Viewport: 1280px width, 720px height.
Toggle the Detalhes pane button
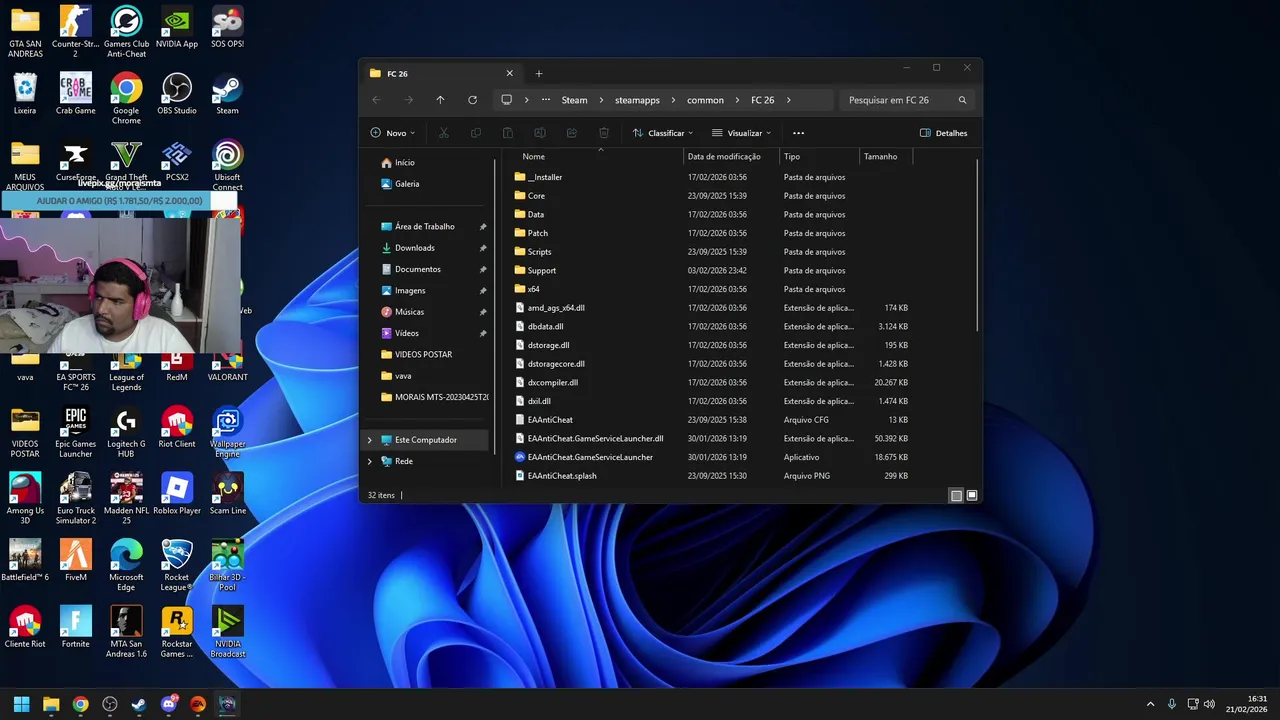pyautogui.click(x=943, y=133)
